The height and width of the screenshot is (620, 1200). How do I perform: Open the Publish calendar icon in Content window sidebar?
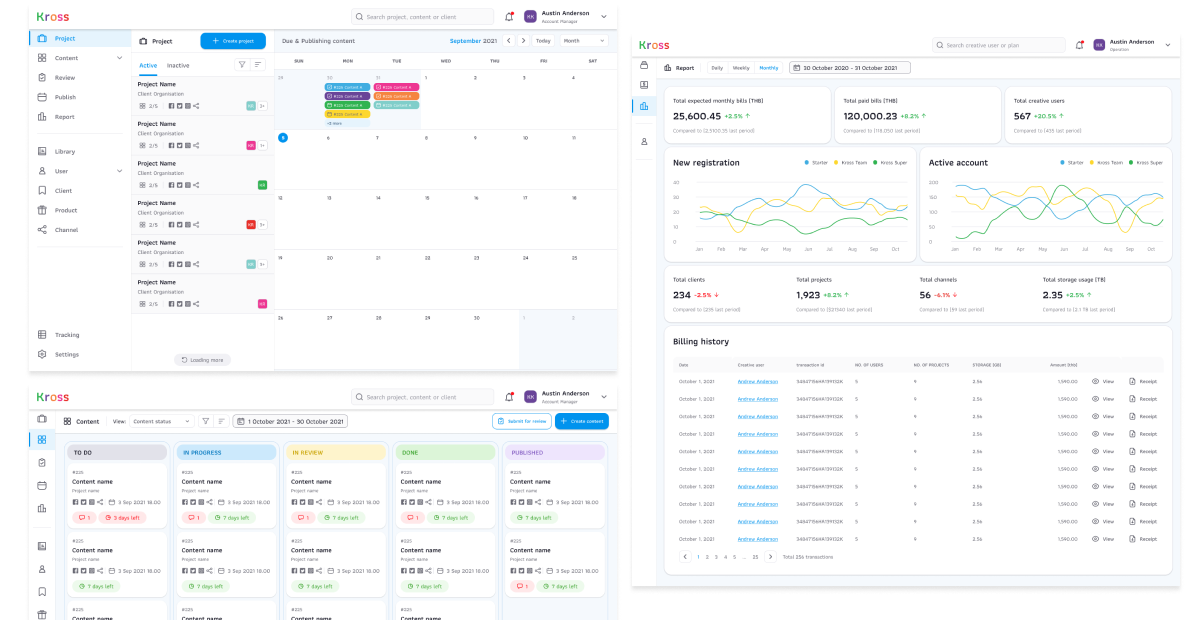42,486
